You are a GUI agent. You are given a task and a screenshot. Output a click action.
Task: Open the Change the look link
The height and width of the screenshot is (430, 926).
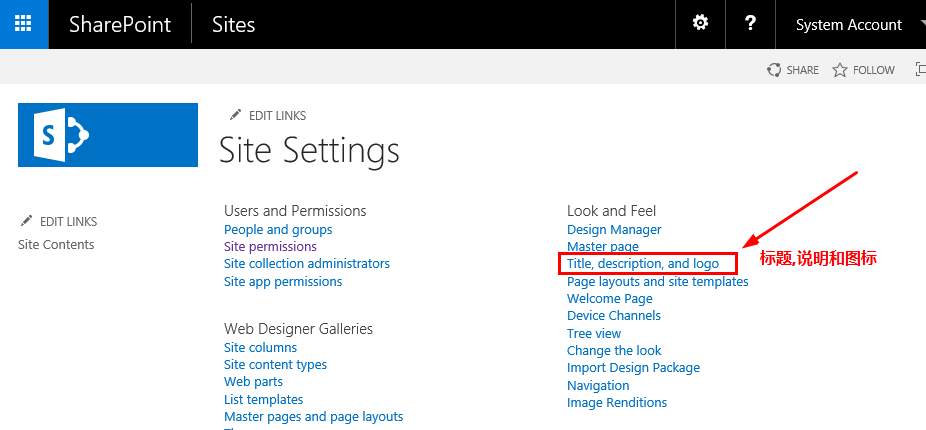[x=614, y=350]
